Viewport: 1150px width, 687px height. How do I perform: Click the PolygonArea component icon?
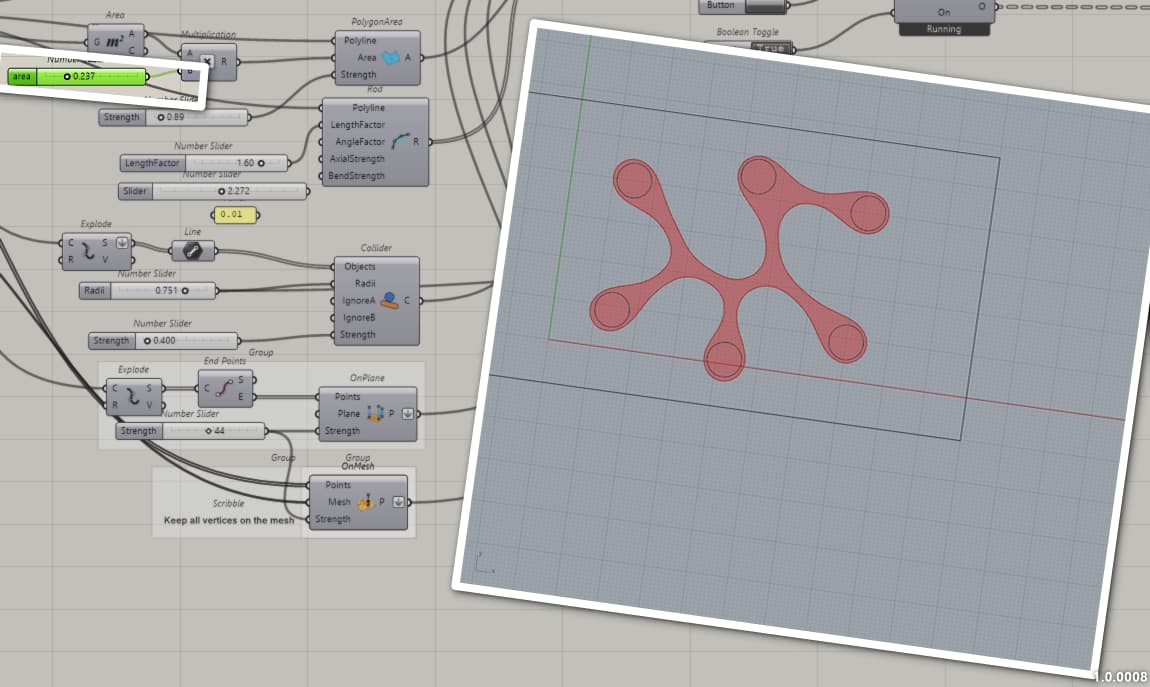pos(391,57)
